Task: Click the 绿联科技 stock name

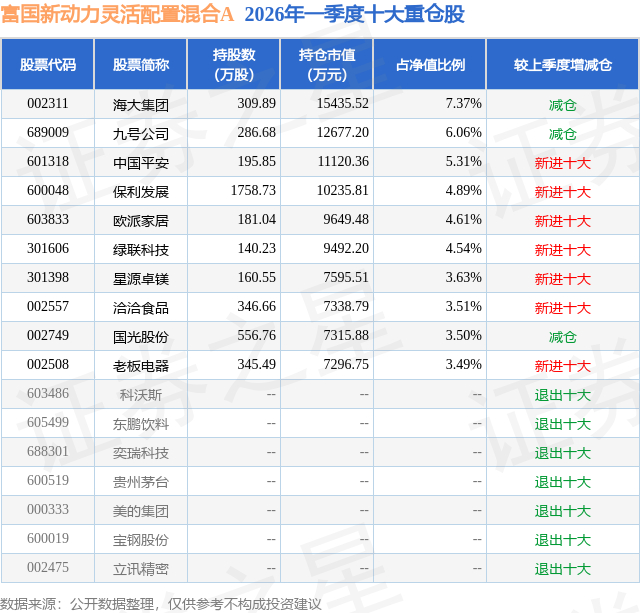Action: click(141, 250)
